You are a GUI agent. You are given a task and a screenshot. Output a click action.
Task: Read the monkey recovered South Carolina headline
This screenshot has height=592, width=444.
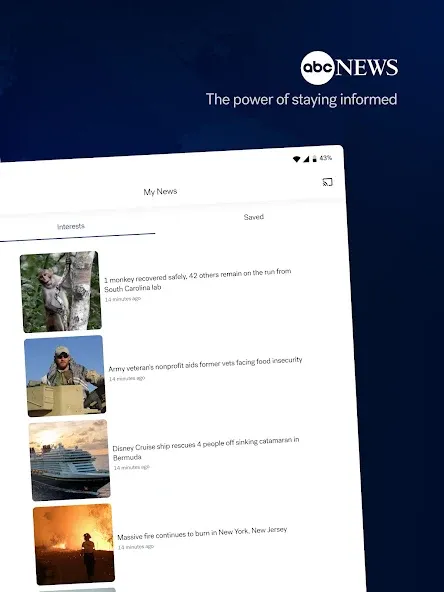(x=197, y=280)
